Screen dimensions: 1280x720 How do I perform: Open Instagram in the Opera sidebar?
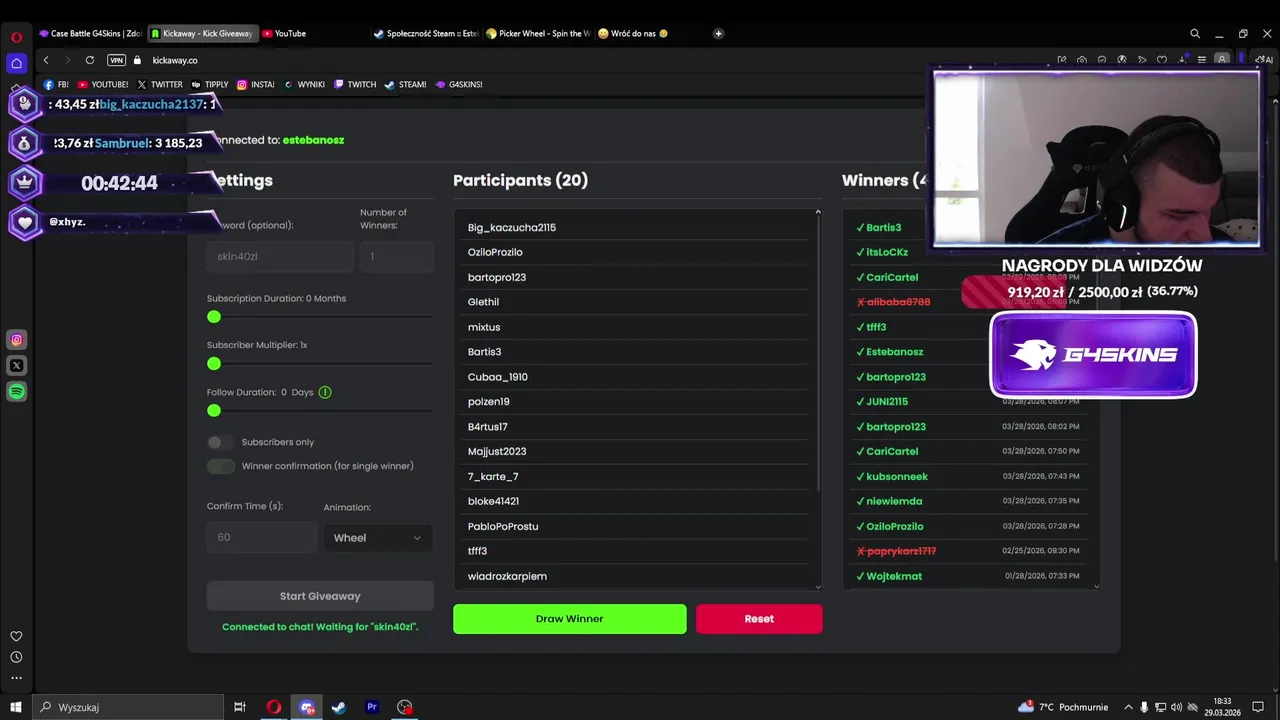pyautogui.click(x=16, y=340)
